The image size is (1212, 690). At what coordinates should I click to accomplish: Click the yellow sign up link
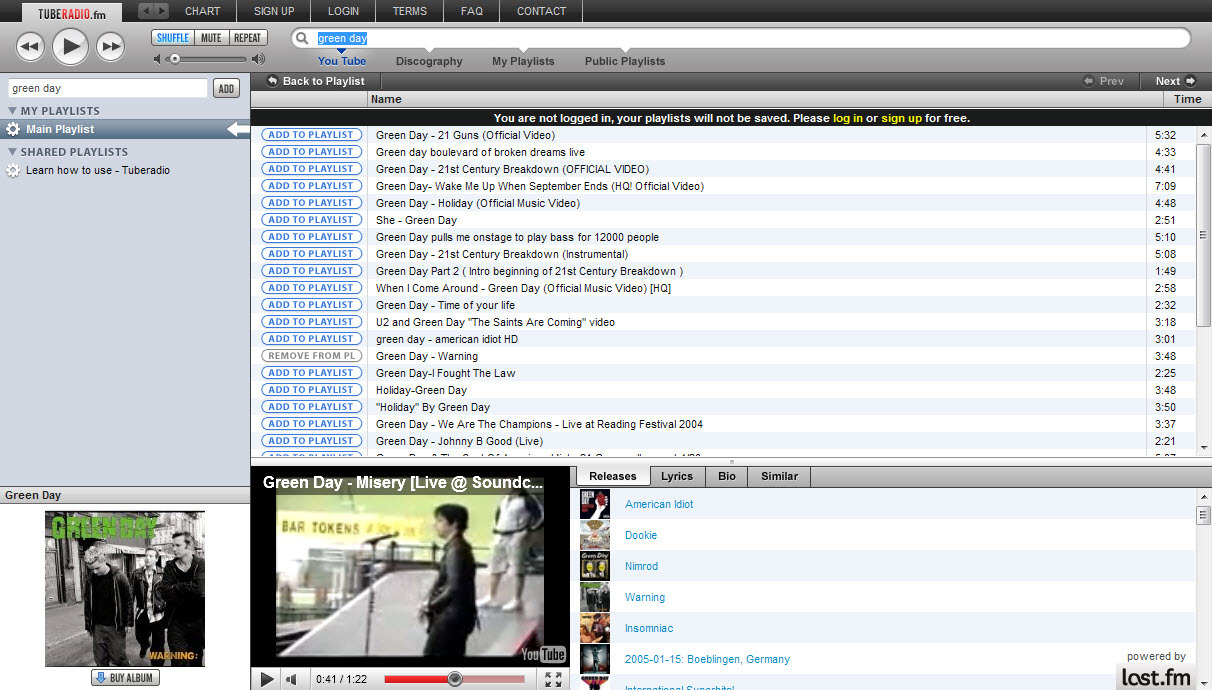902,118
